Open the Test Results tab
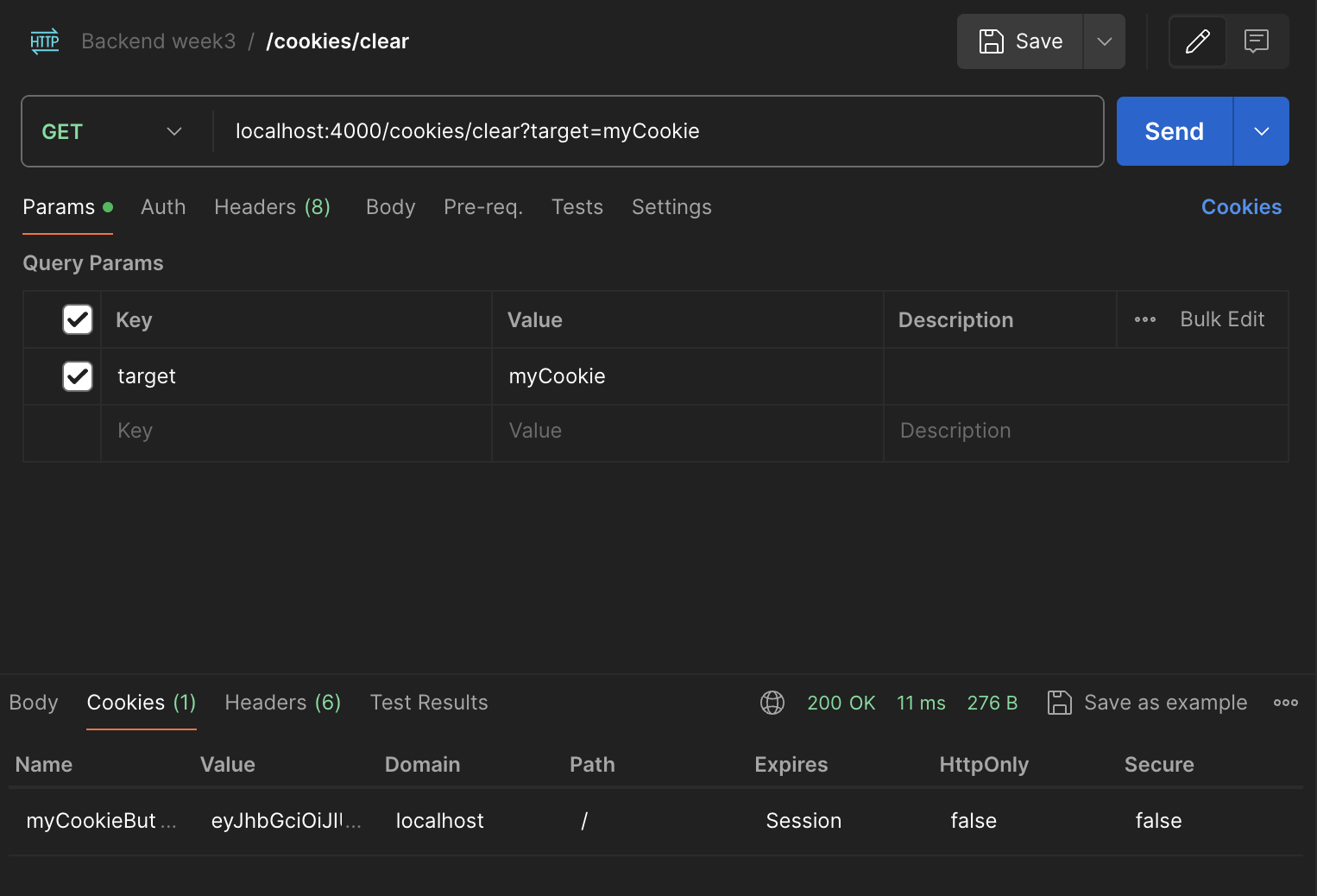The height and width of the screenshot is (896, 1317). tap(429, 703)
